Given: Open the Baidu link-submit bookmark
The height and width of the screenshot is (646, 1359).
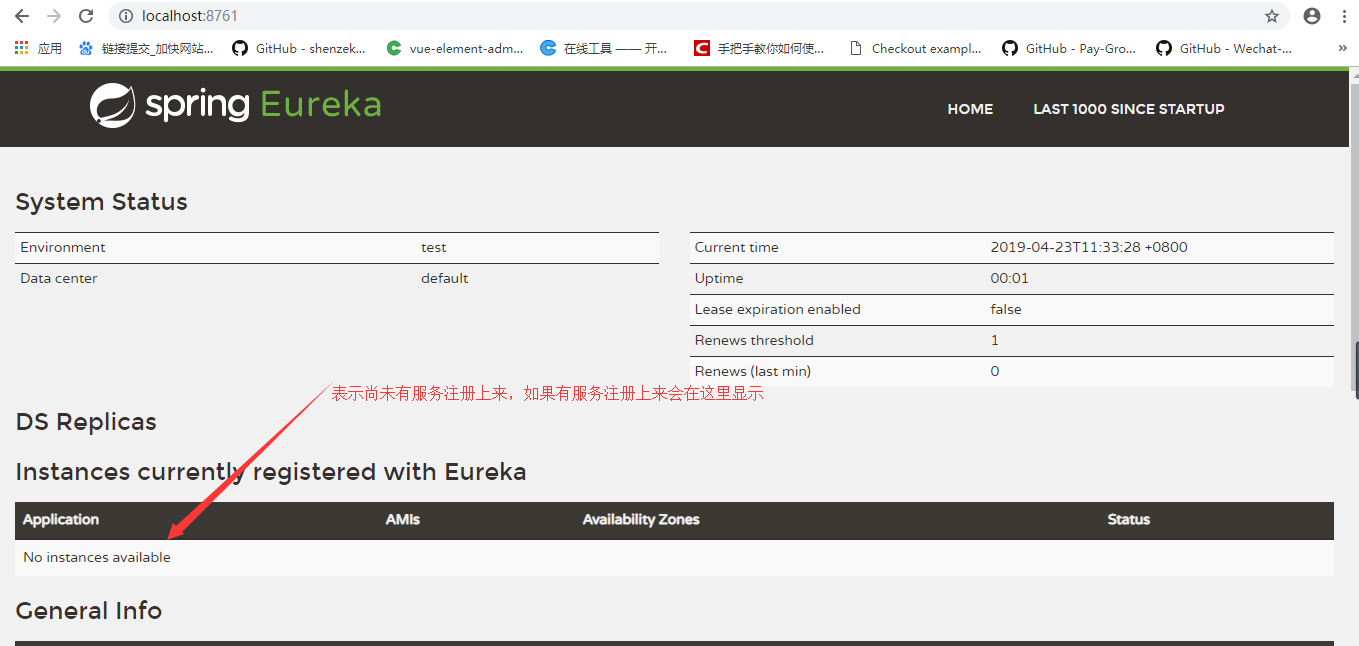Looking at the screenshot, I should tap(146, 48).
